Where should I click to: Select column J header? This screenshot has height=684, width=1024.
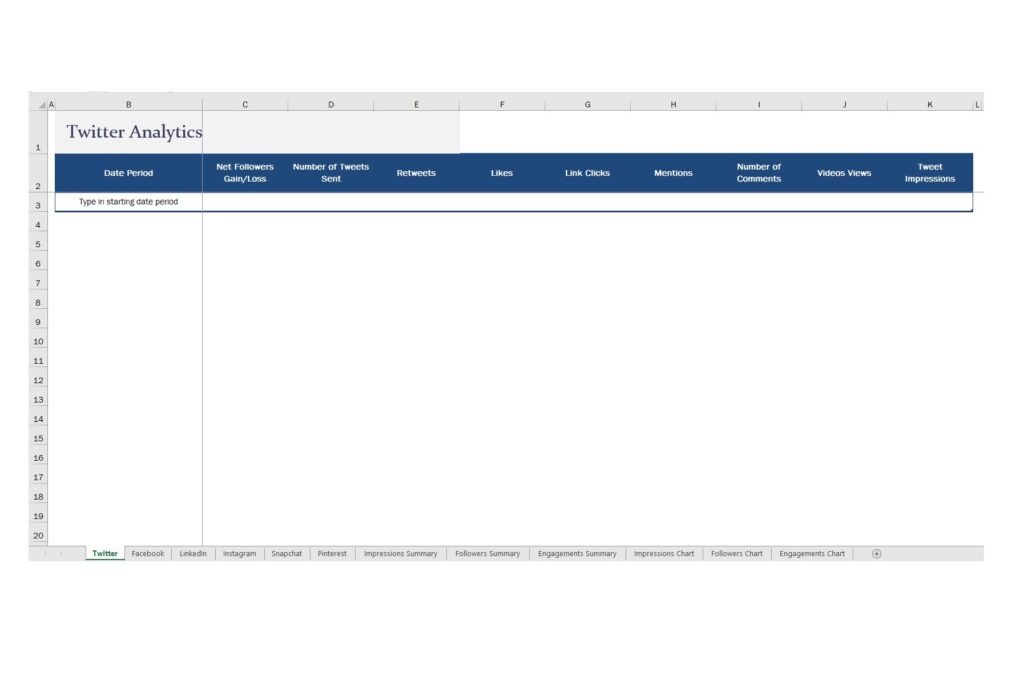click(844, 105)
